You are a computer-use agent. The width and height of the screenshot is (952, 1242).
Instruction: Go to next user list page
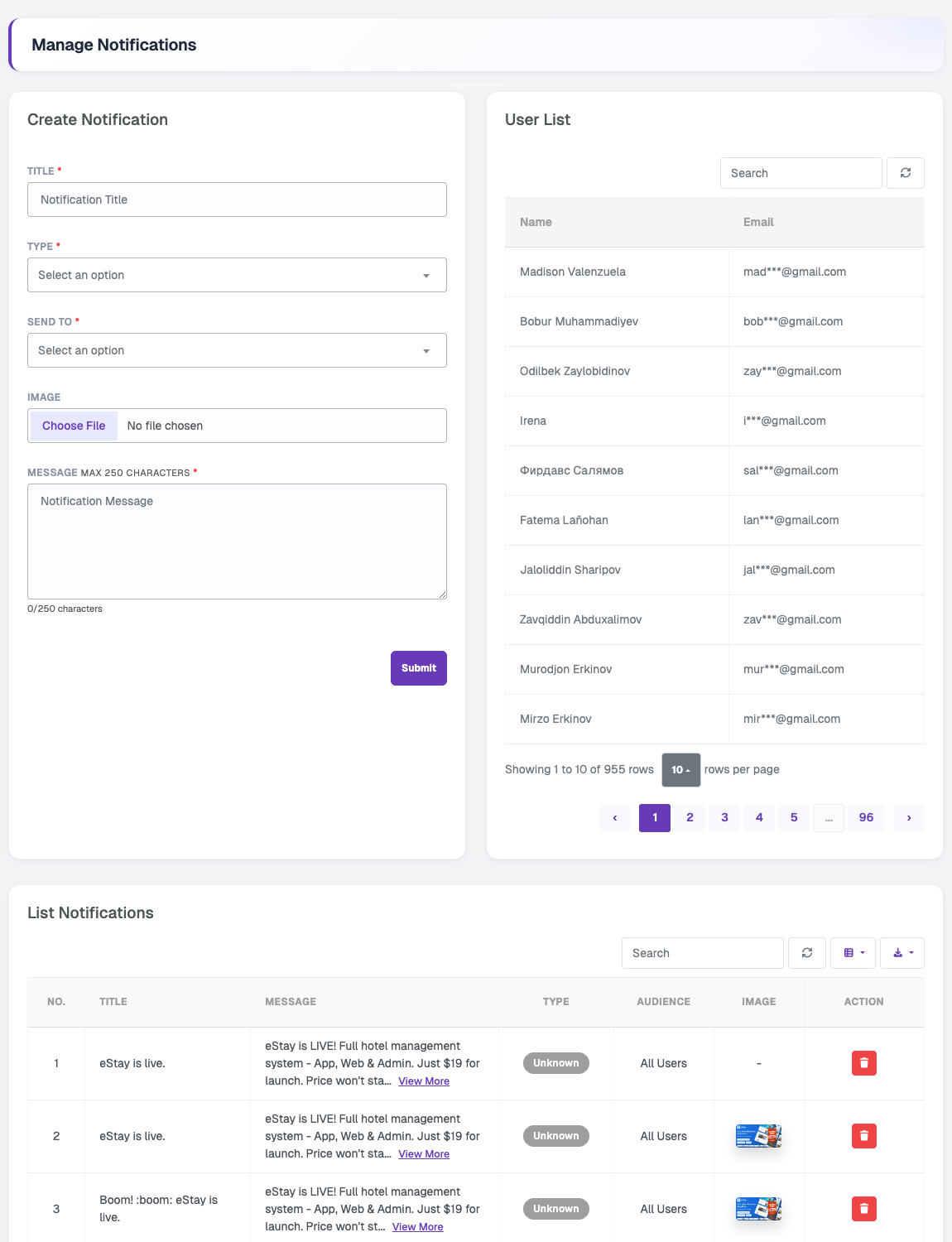pos(909,817)
